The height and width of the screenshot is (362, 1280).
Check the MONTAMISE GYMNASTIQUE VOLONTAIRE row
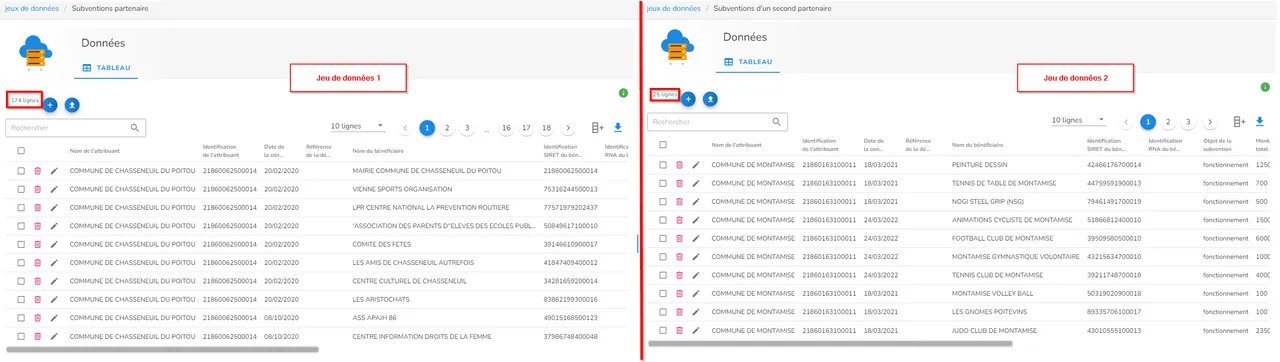point(662,257)
